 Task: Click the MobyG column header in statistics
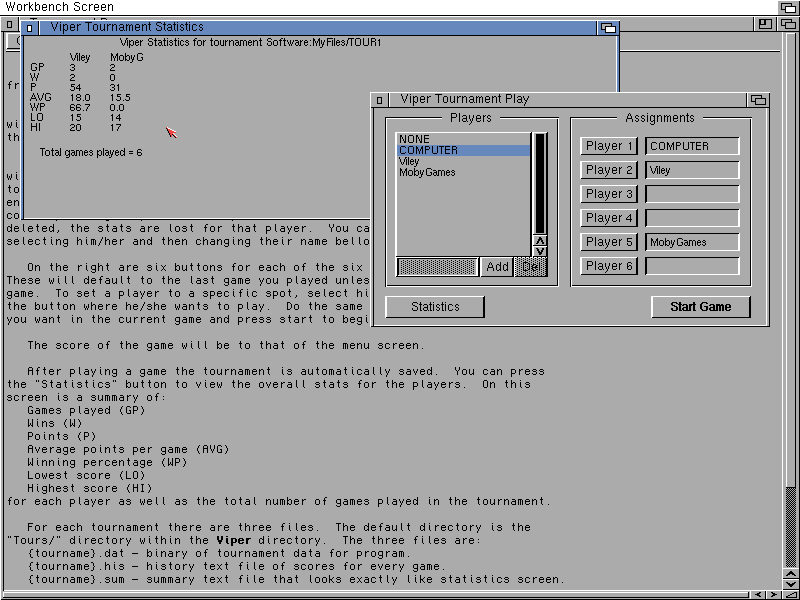point(127,58)
